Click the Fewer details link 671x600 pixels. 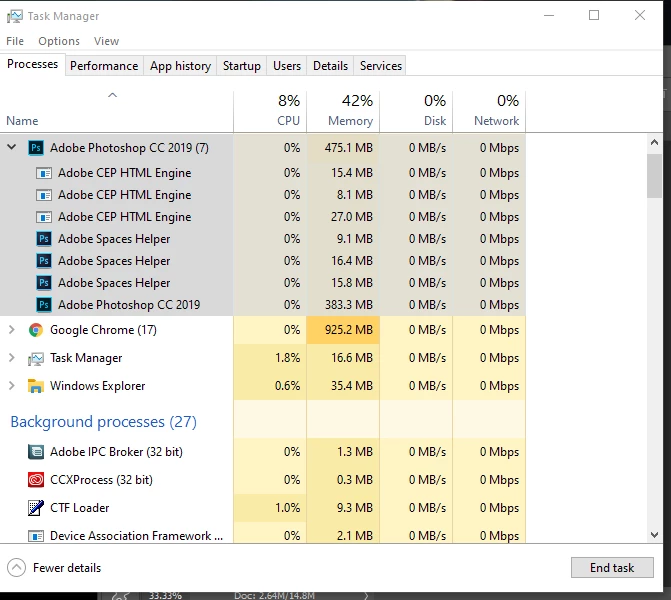tap(67, 568)
